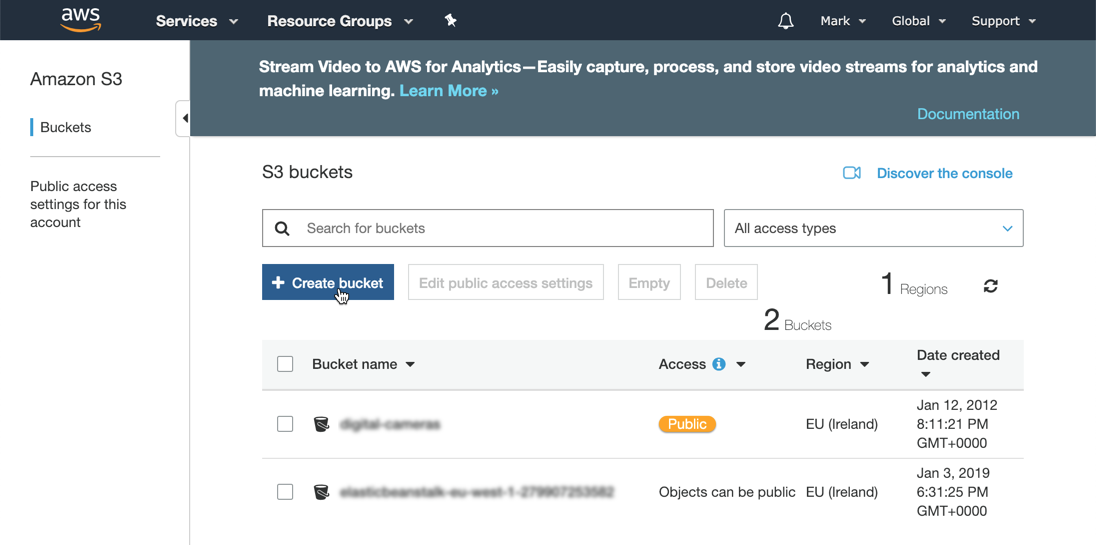
Task: Click the bucket icon in the Public row
Action: click(321, 424)
